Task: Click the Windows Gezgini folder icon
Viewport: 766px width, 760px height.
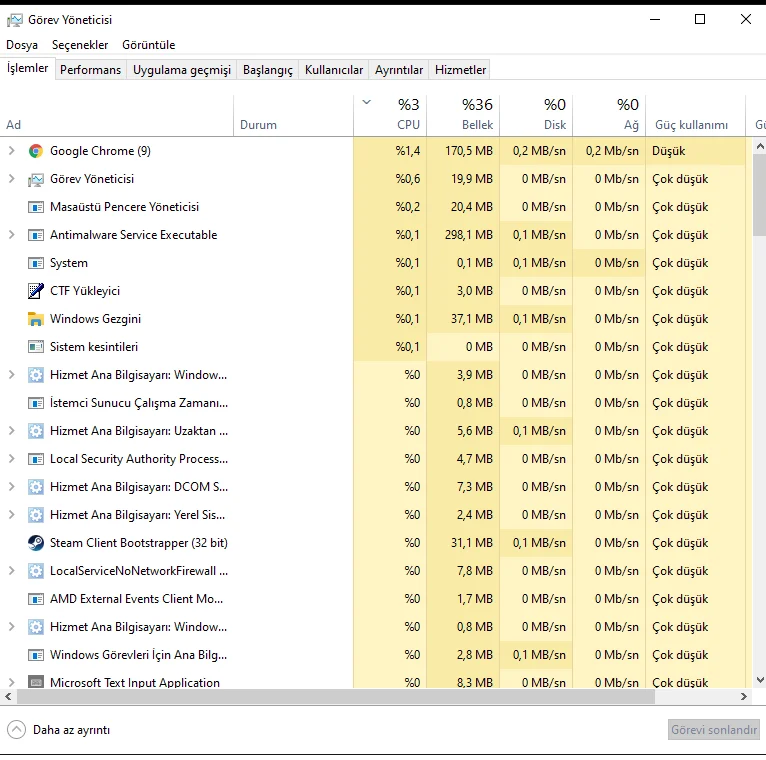Action: (x=36, y=319)
